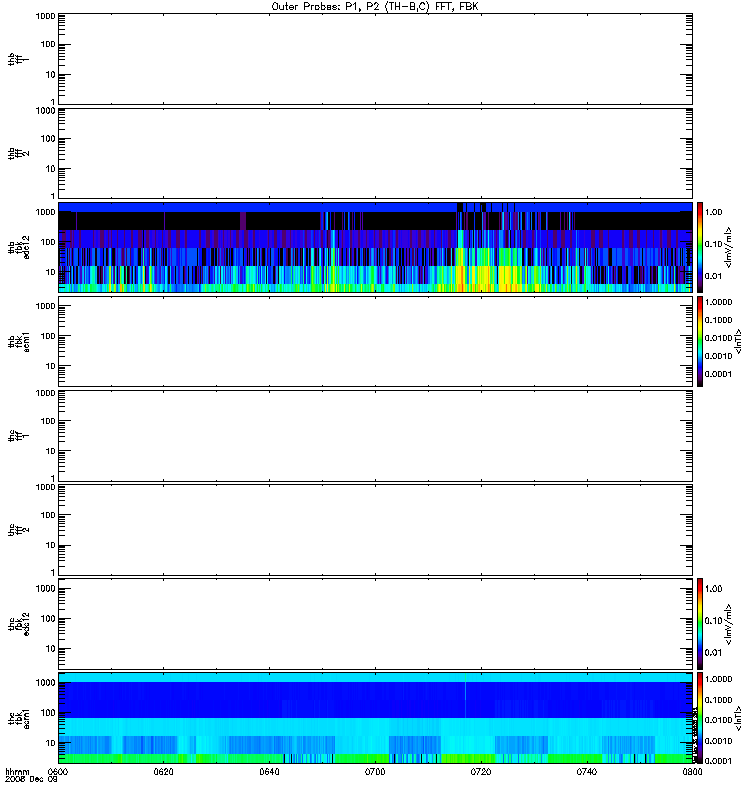
Task: Select the 'thb fbk scm1' panel label
Action: click(x=18, y=341)
